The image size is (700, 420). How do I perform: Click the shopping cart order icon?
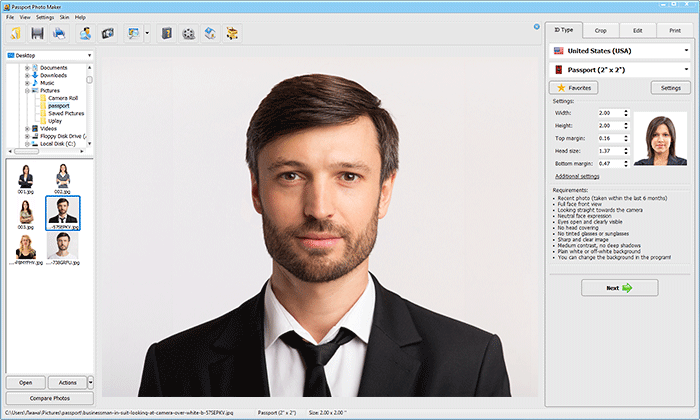(232, 34)
